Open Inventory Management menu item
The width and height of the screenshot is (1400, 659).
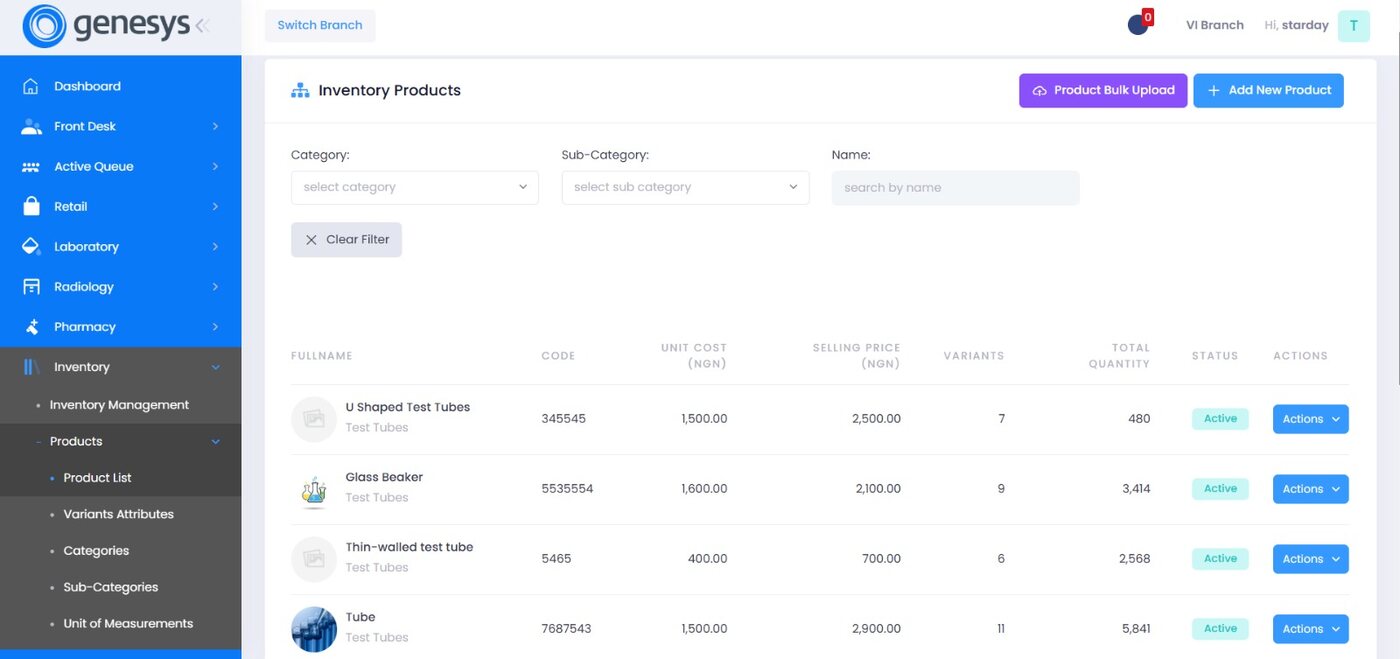pos(120,405)
